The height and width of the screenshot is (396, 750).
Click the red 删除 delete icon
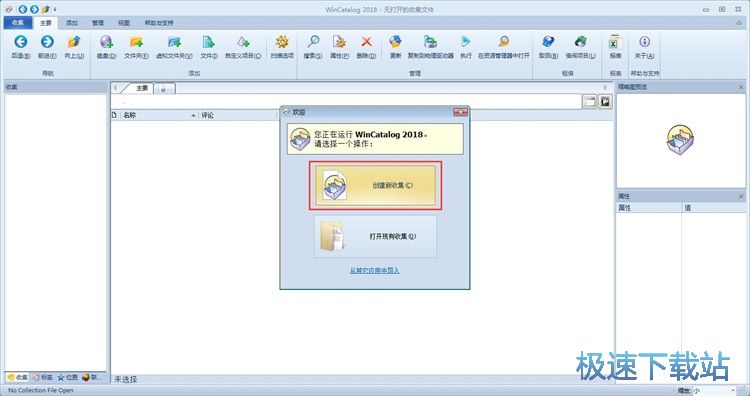coord(366,42)
